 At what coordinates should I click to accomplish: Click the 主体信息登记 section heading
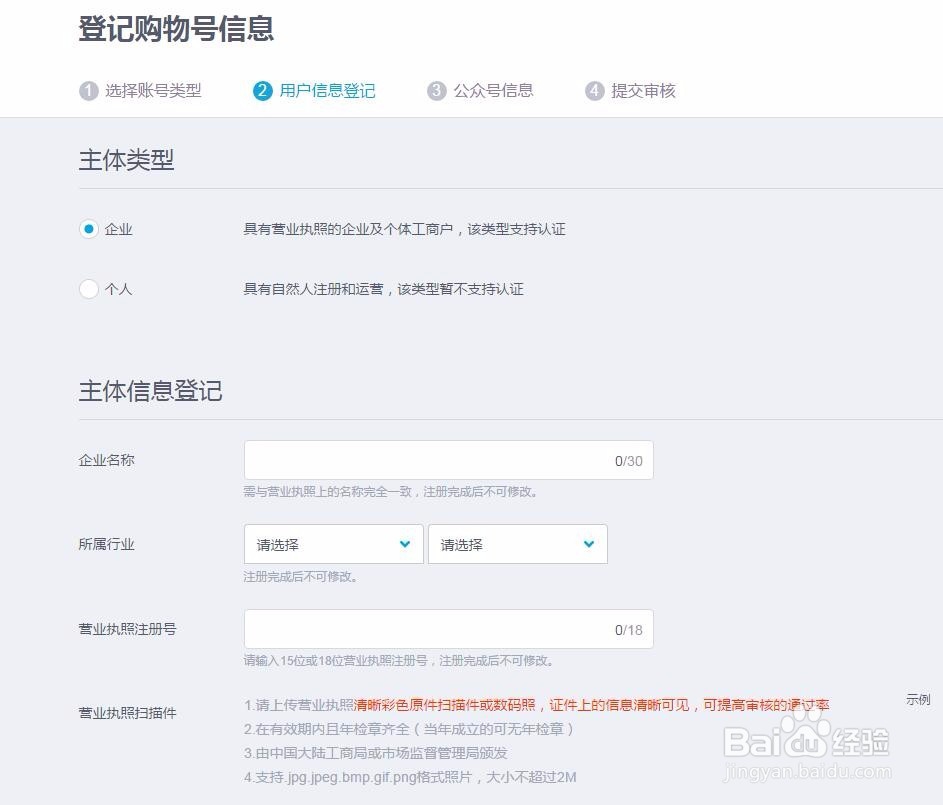(x=150, y=391)
